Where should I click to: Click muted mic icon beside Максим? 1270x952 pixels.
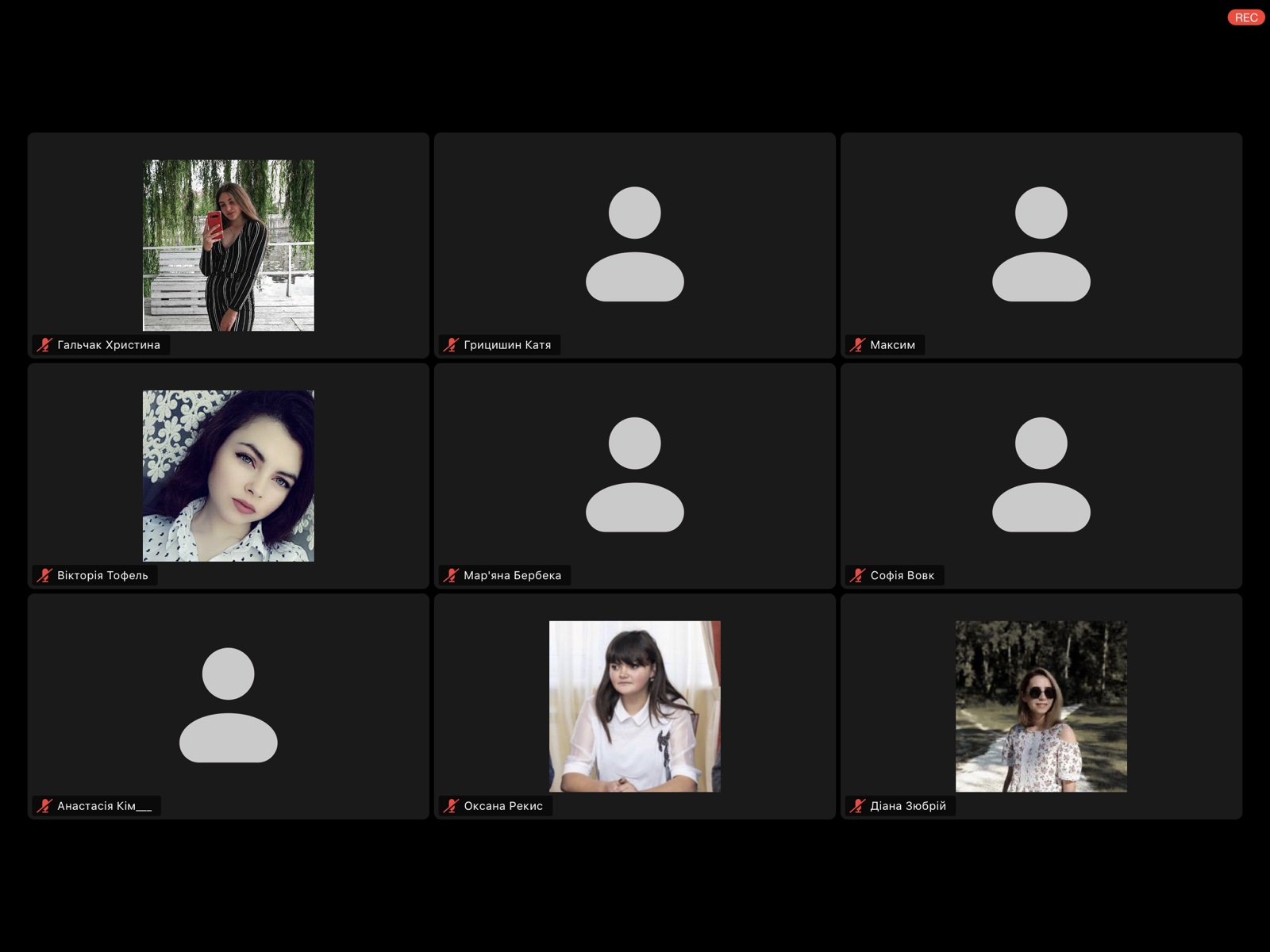point(857,345)
